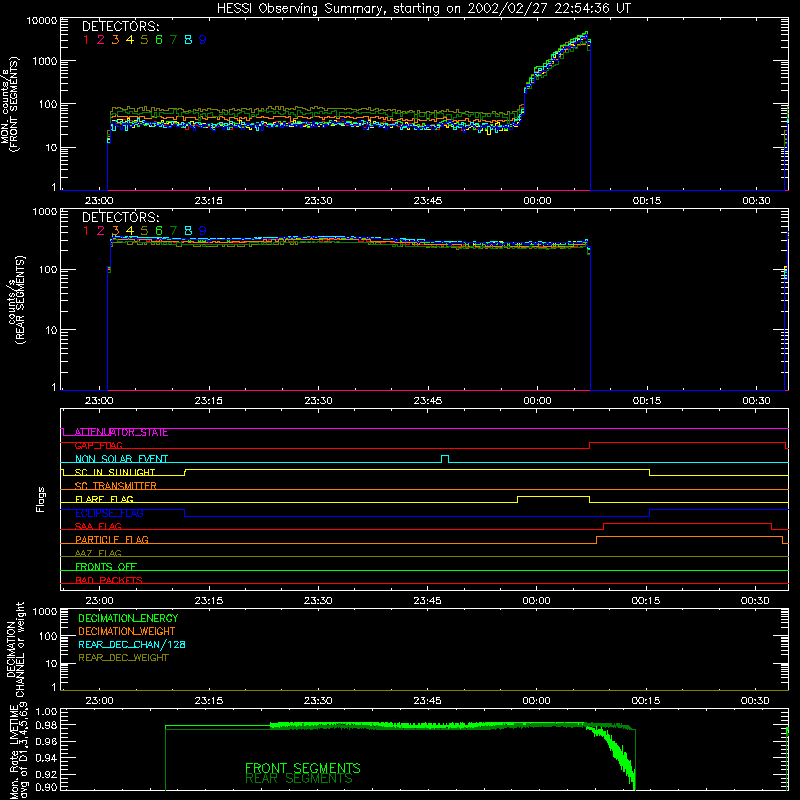Pick detector 5 in the rear segments legend

point(144,231)
